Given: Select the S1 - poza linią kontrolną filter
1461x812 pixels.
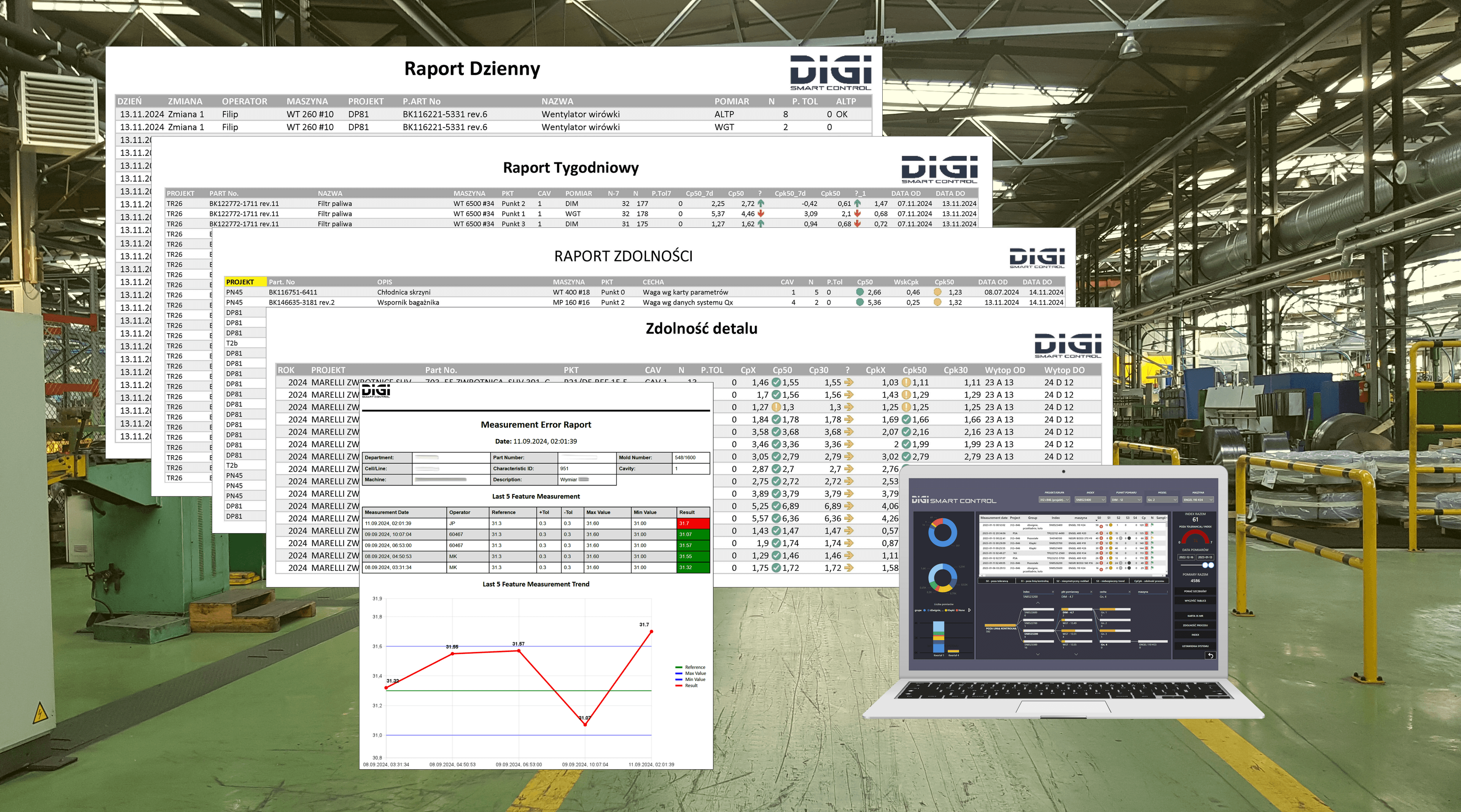Looking at the screenshot, I should click(x=1034, y=581).
